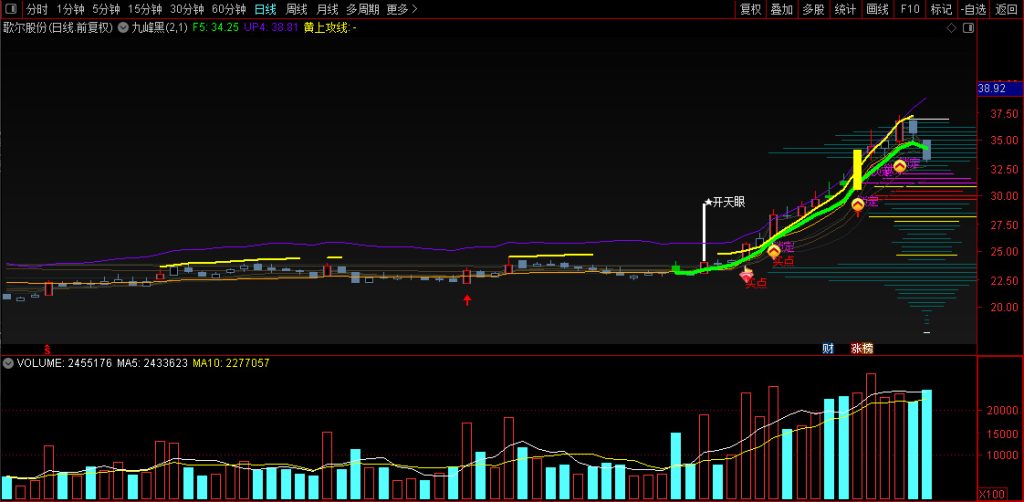Switch to the 周线 weekly chart tab
This screenshot has height=502, width=1024.
click(297, 9)
